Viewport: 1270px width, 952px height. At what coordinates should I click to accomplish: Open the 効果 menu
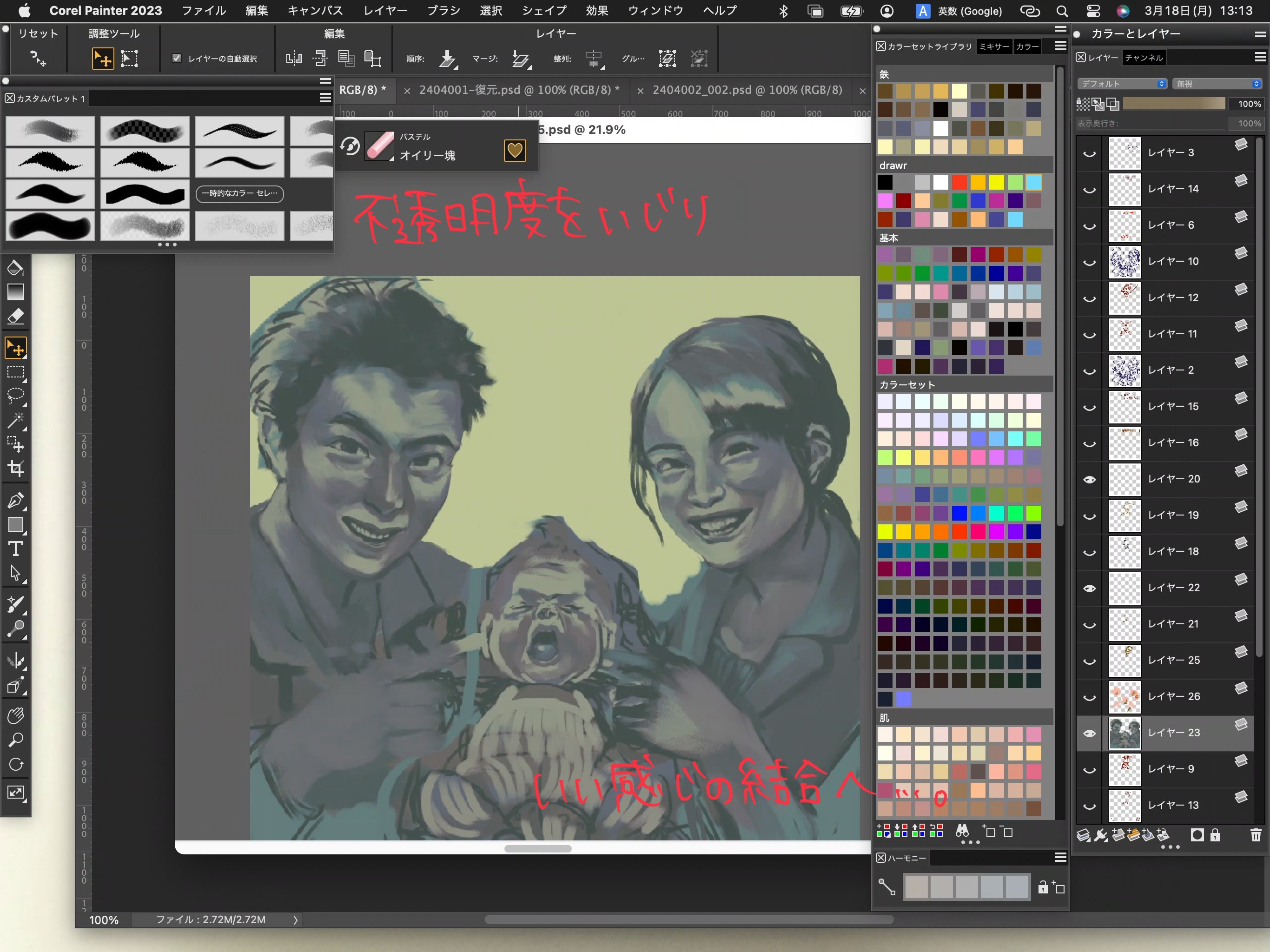[596, 10]
